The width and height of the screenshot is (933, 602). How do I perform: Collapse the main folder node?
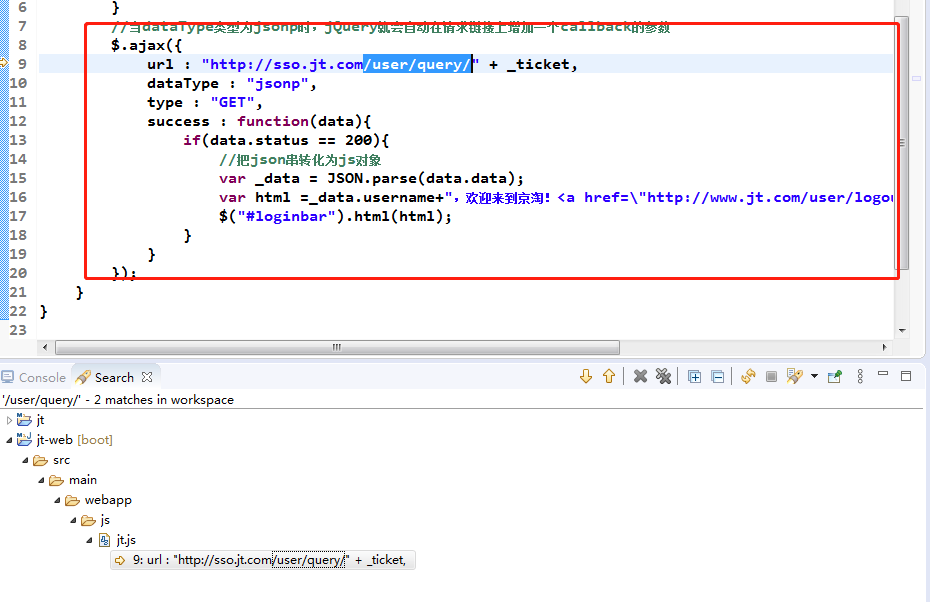coord(41,480)
